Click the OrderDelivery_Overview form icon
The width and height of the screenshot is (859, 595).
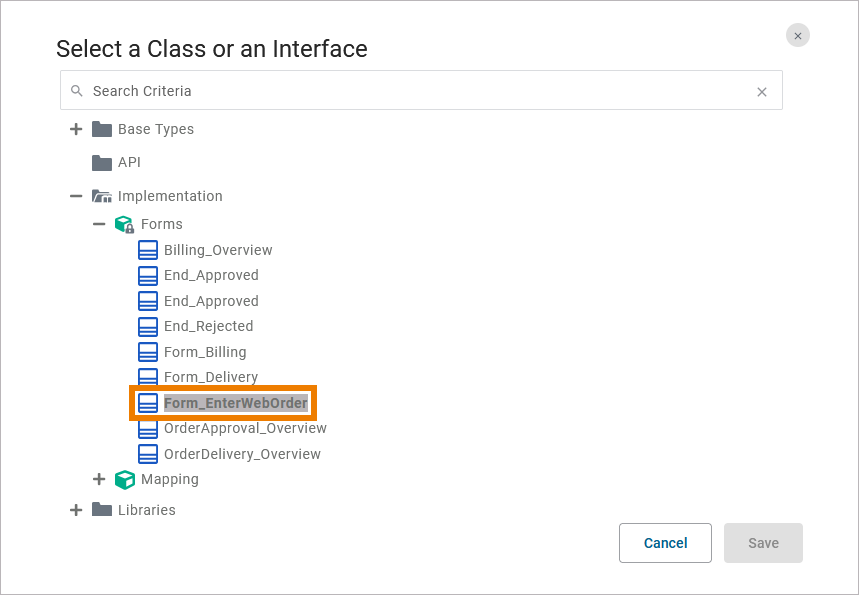147,454
